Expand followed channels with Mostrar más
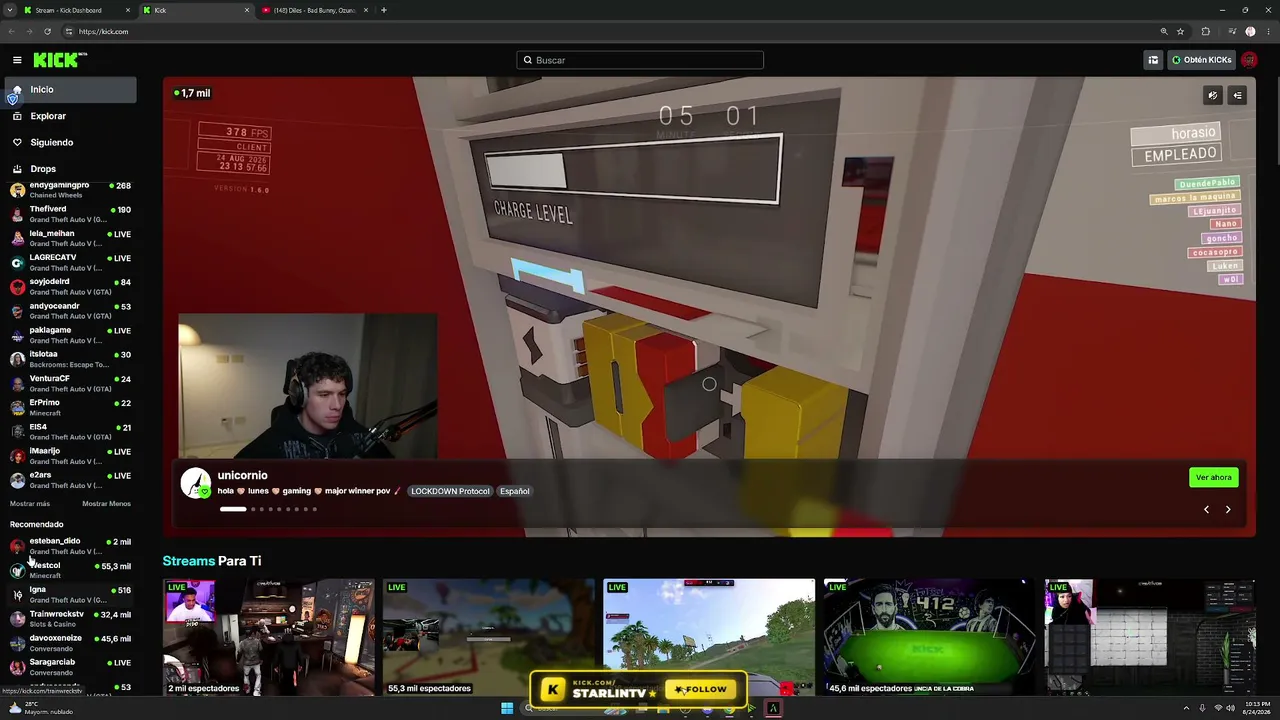1280x720 pixels. coord(30,504)
